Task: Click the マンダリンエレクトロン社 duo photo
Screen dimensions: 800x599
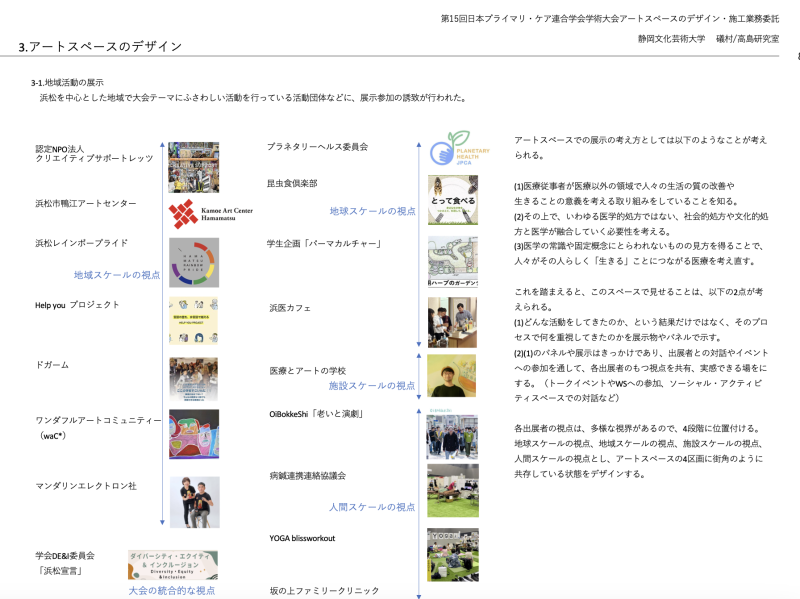Action: click(x=194, y=502)
